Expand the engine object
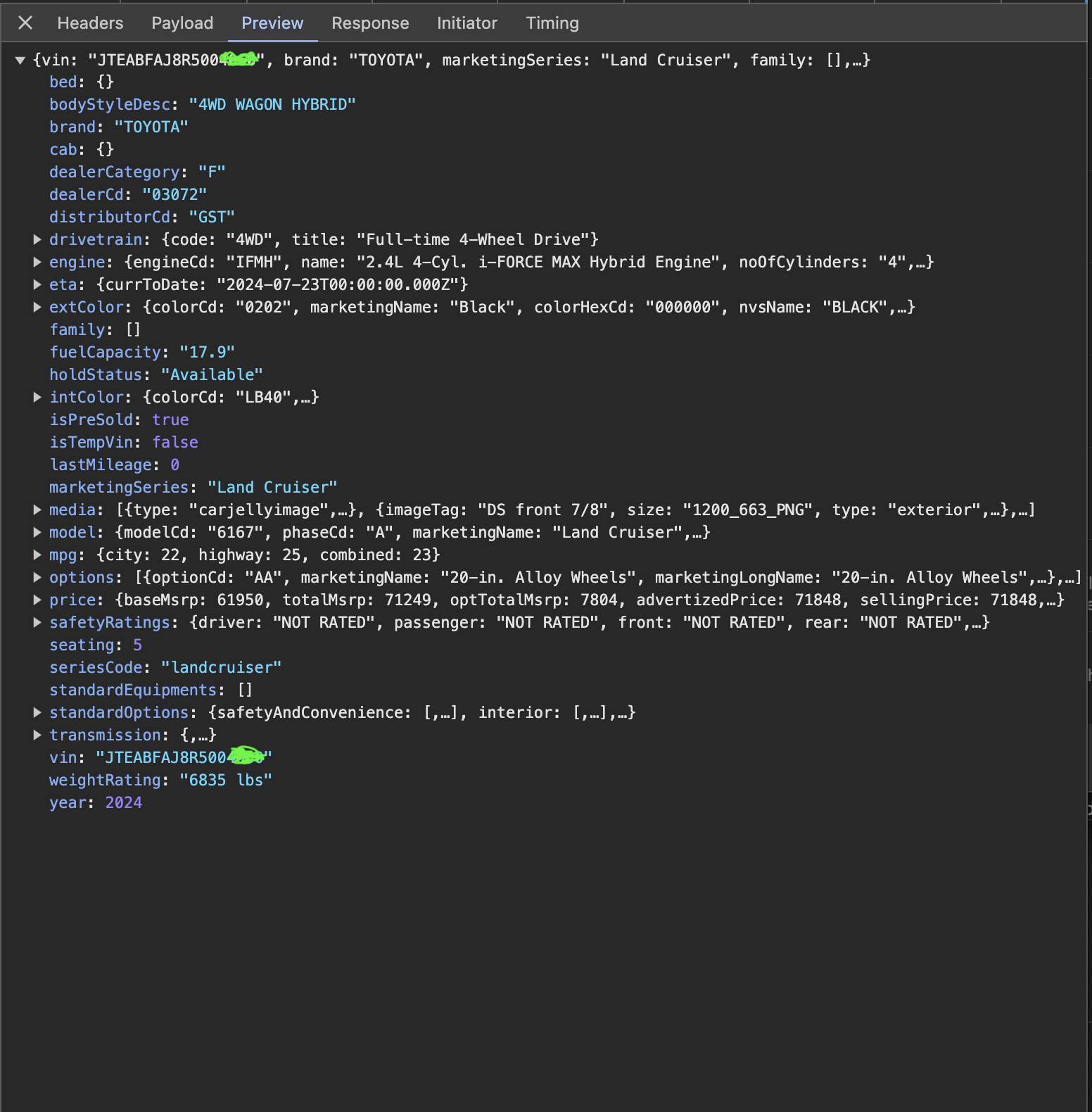 click(37, 262)
